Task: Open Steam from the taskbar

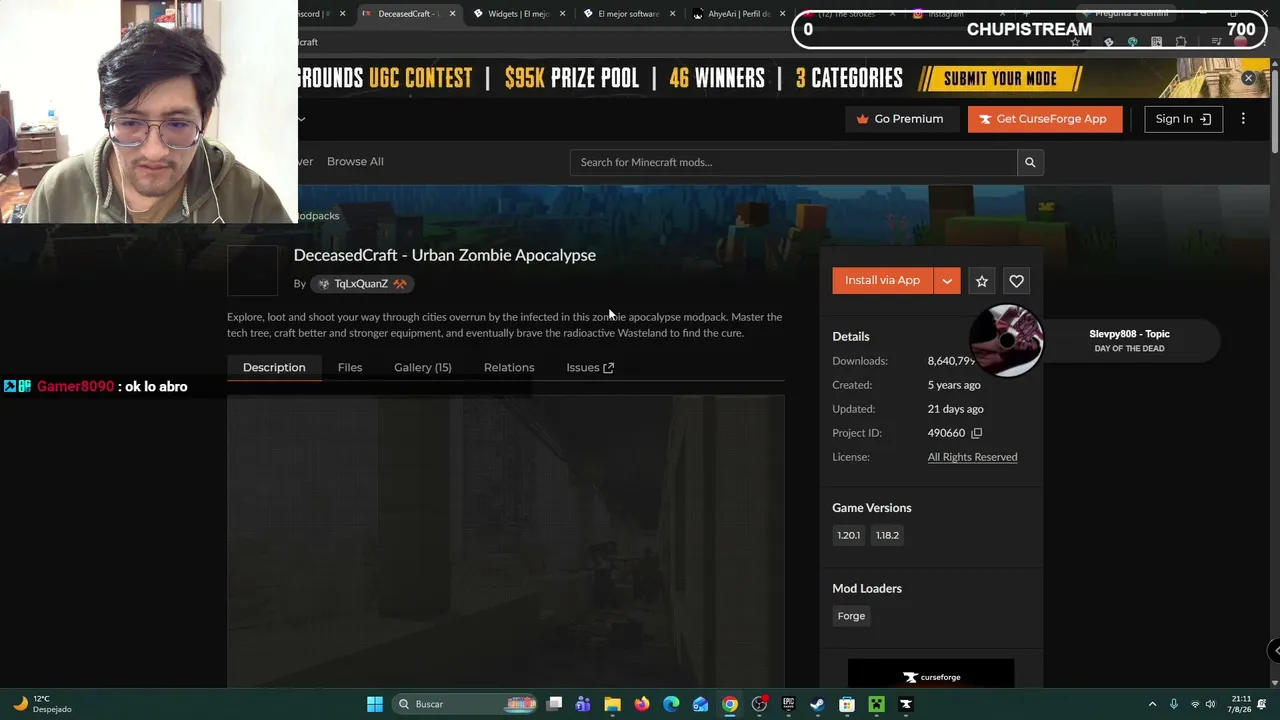Action: (817, 704)
